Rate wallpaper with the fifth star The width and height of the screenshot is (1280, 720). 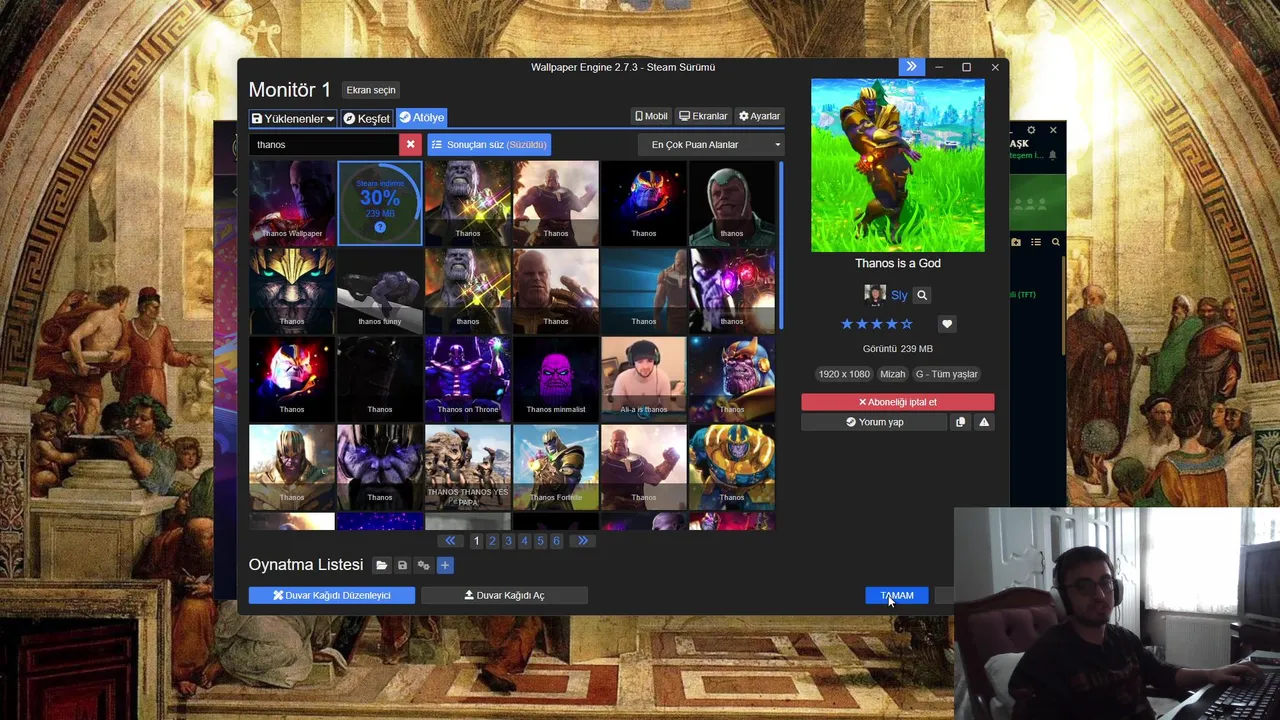click(907, 324)
